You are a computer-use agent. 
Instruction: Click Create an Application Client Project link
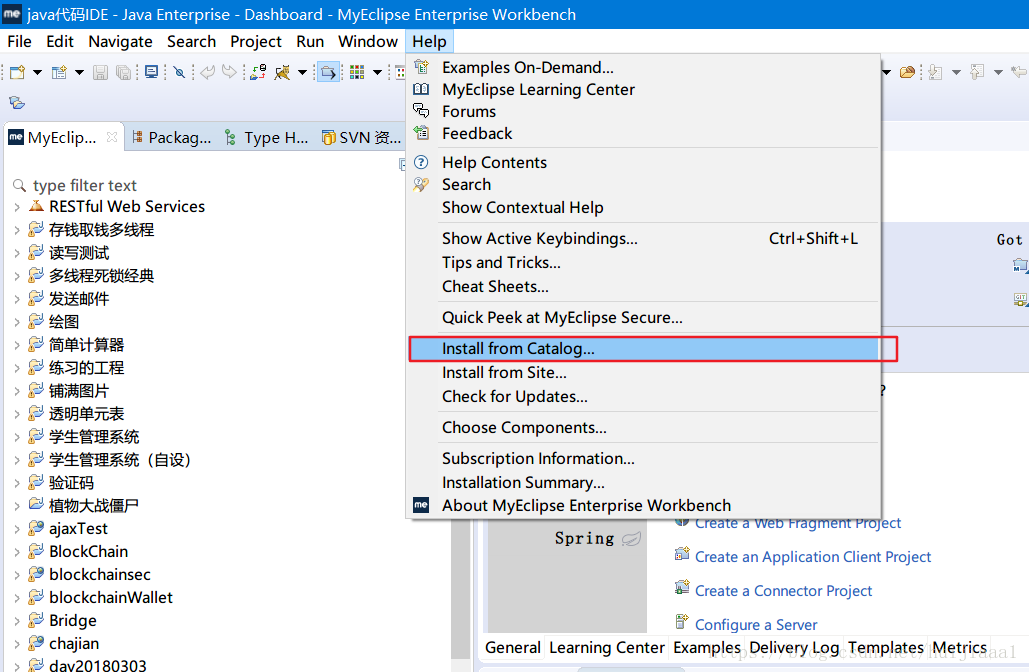tap(812, 556)
